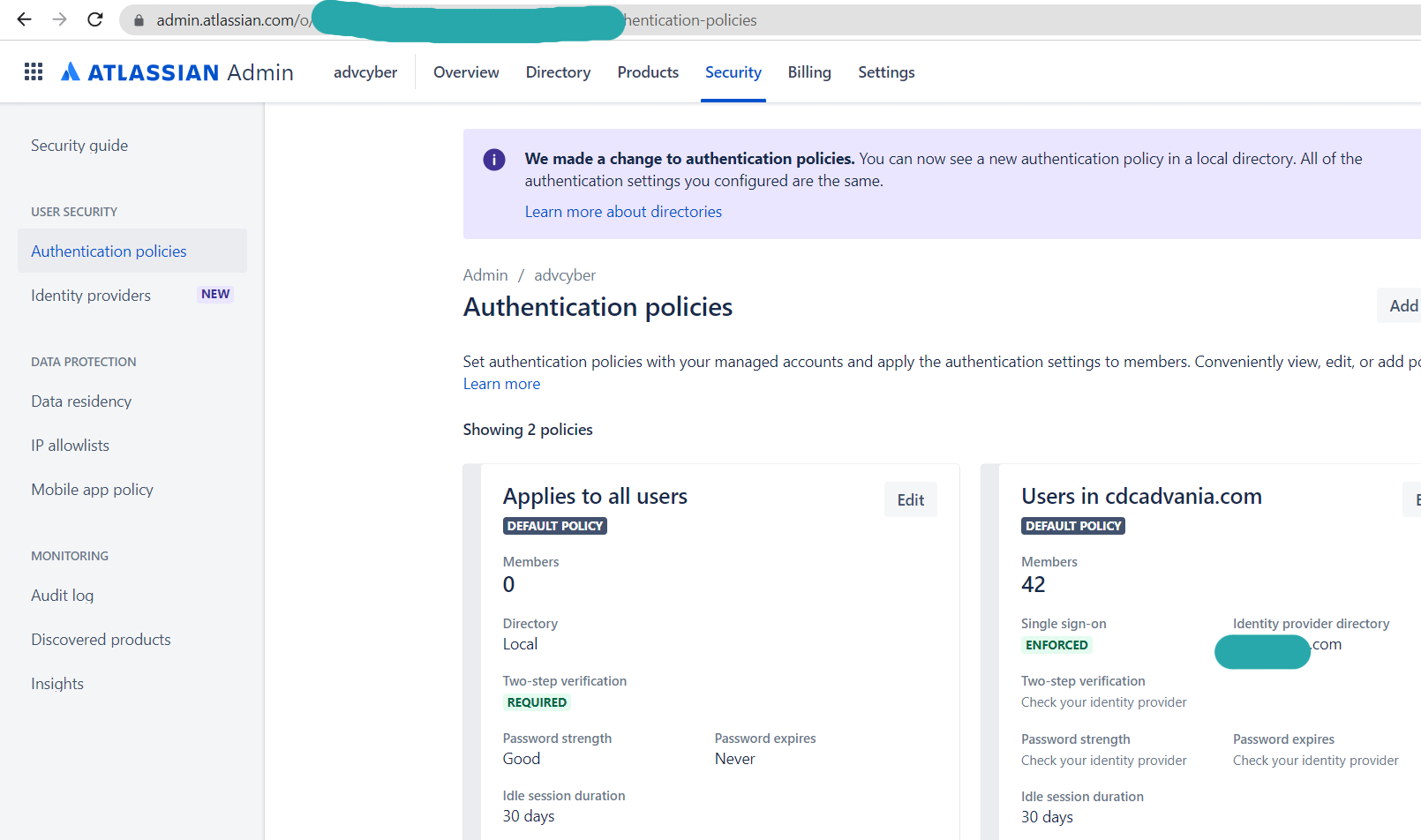Click the ENFORCED single sign-on badge

pos(1056,645)
